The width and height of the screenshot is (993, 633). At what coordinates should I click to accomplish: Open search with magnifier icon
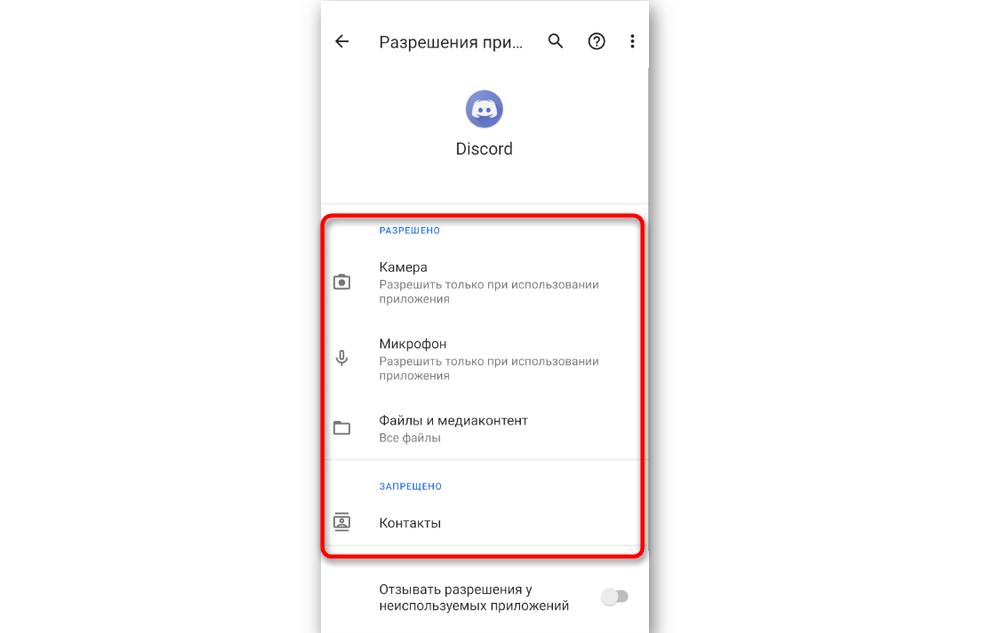coord(555,41)
